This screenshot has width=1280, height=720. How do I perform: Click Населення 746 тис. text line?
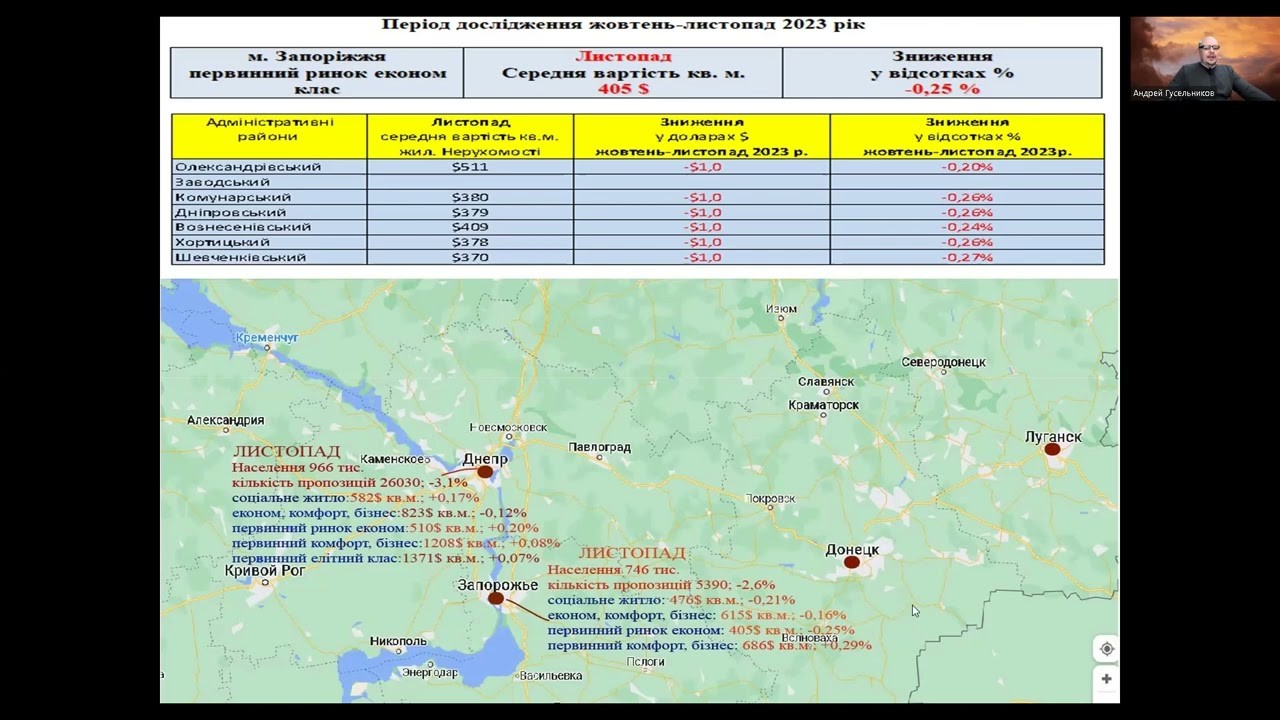click(x=613, y=569)
